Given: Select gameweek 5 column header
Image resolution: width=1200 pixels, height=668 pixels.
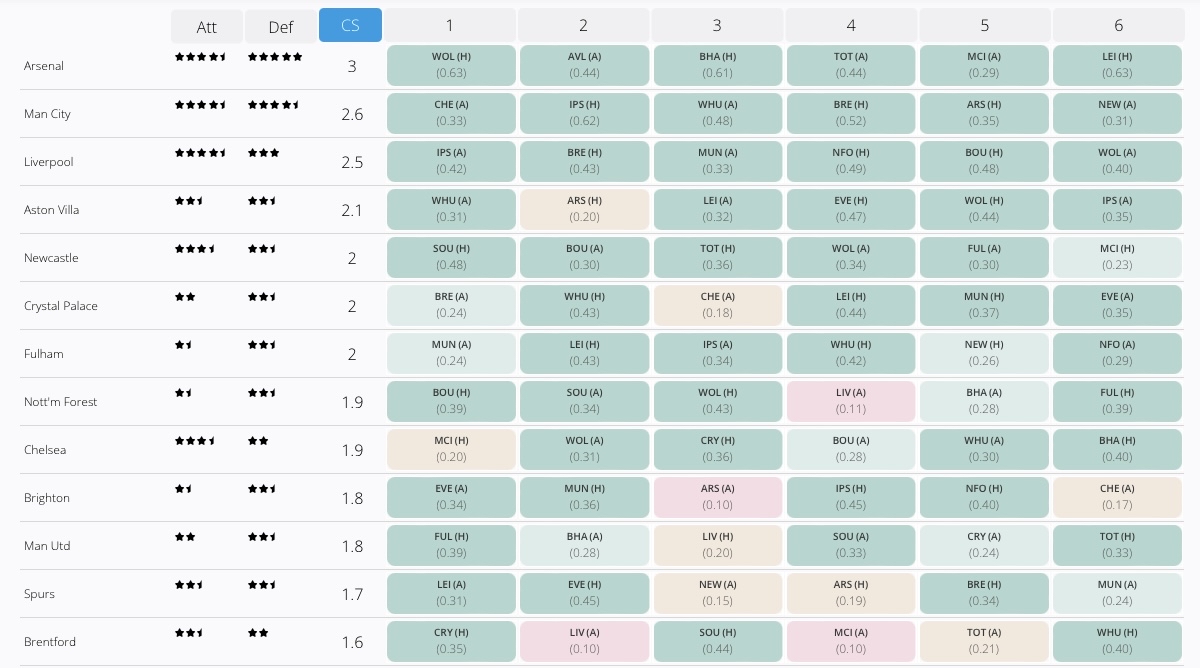Looking at the screenshot, I should pyautogui.click(x=985, y=25).
